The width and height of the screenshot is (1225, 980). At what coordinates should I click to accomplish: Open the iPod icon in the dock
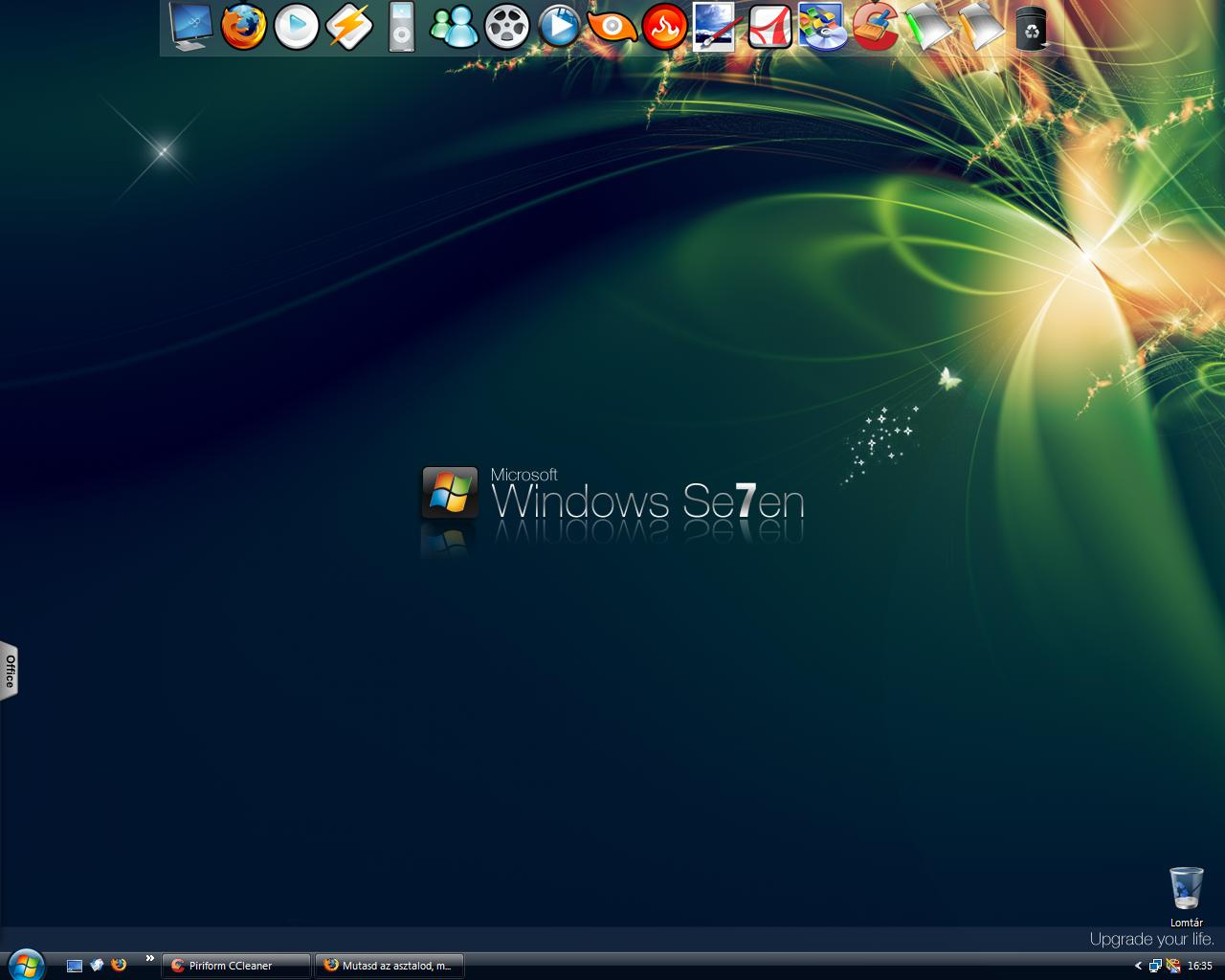pyautogui.click(x=402, y=26)
